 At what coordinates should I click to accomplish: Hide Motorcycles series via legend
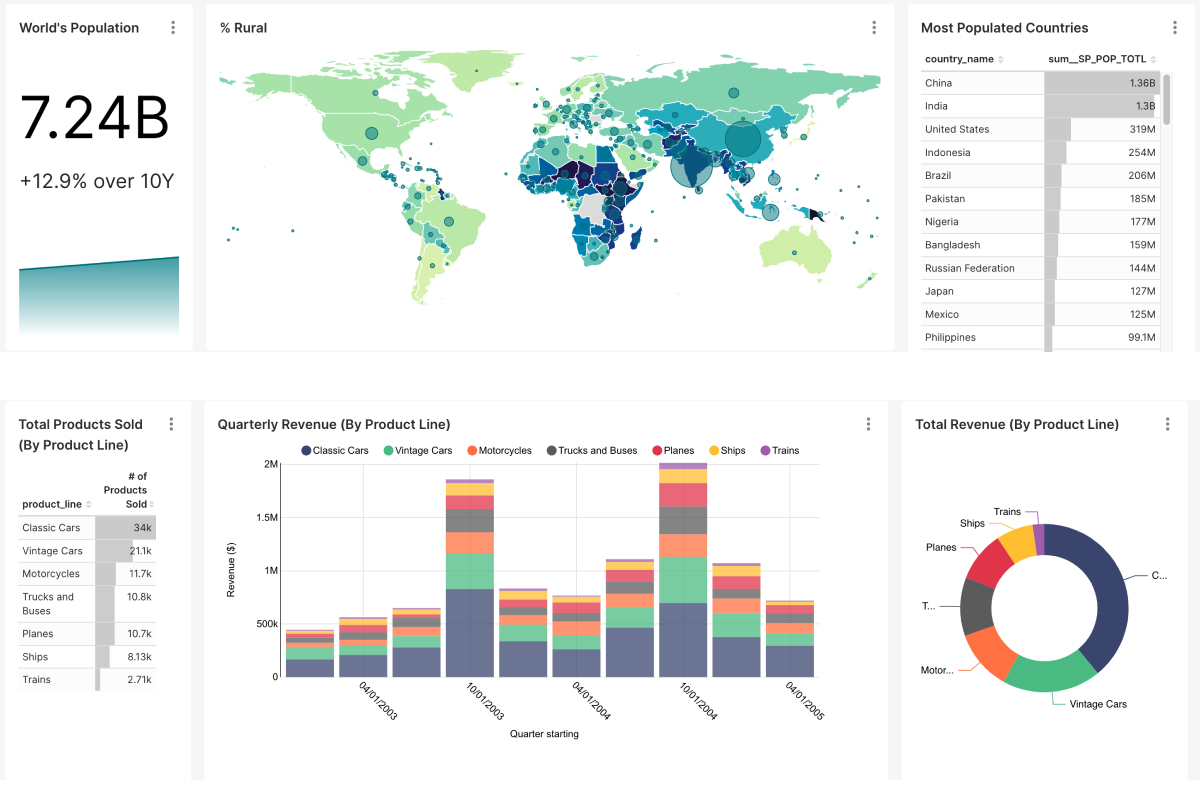[x=498, y=451]
